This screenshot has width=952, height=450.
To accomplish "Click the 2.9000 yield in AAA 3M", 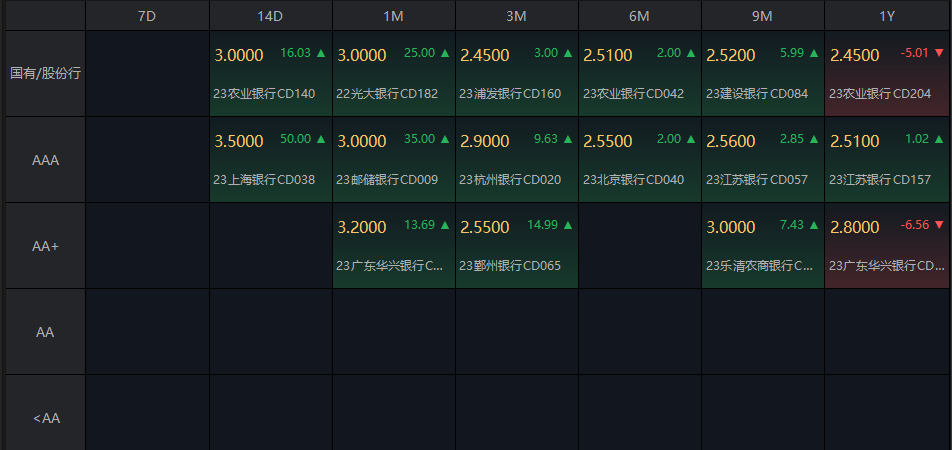I will [x=484, y=141].
